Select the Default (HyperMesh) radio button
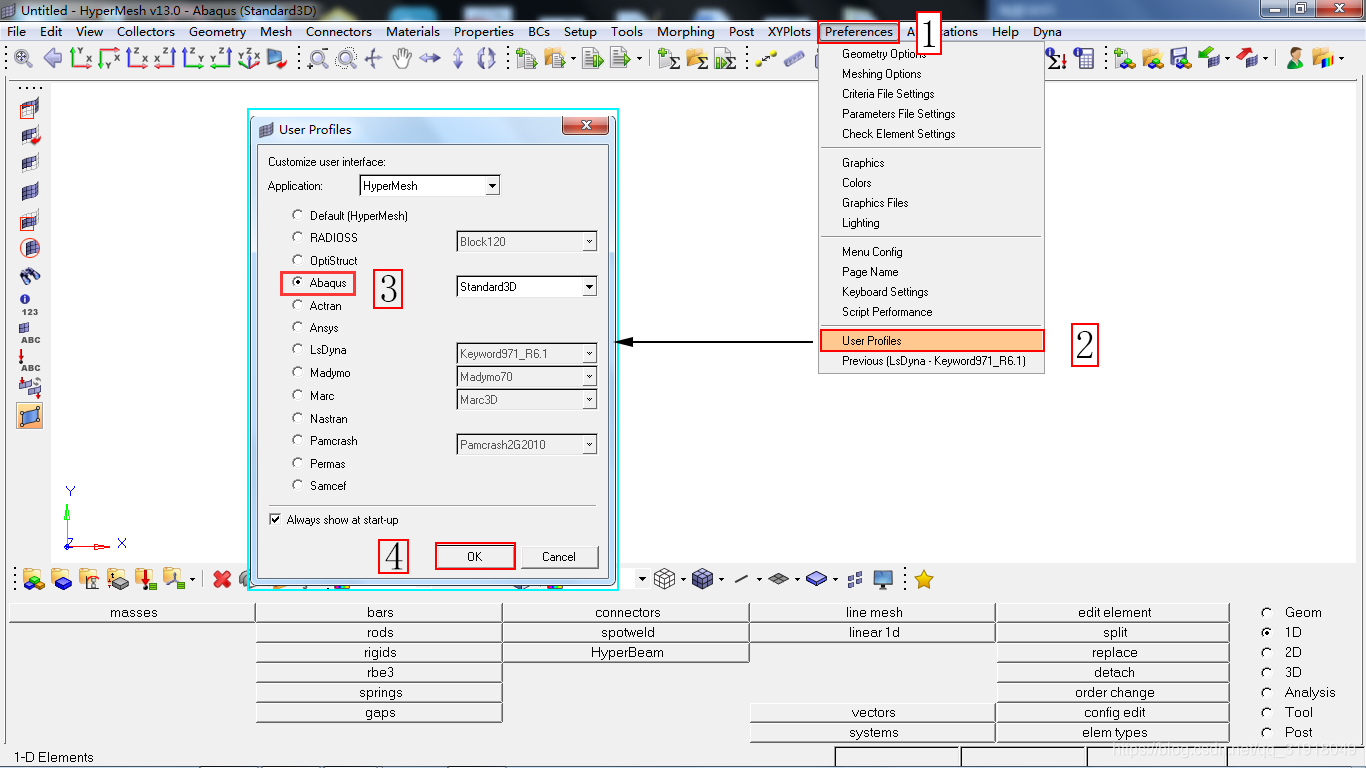Screen dimensions: 1366x768 (x=298, y=215)
